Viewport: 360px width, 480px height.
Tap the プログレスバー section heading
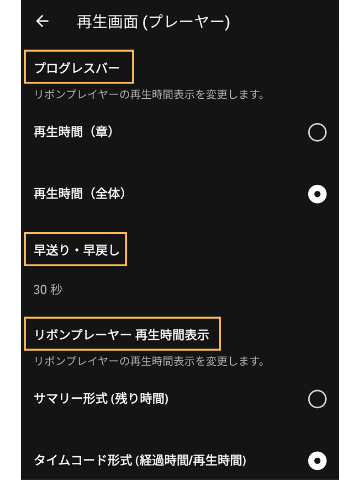77,68
